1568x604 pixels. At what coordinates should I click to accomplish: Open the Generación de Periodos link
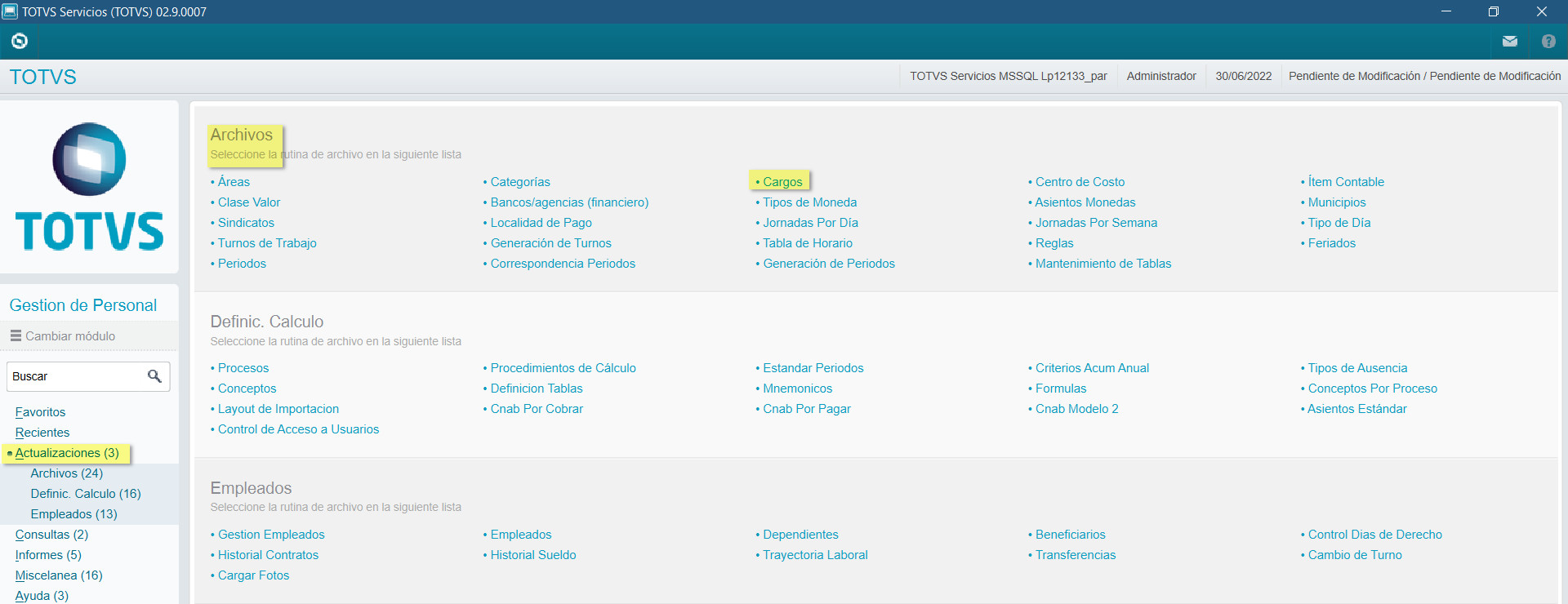point(829,264)
